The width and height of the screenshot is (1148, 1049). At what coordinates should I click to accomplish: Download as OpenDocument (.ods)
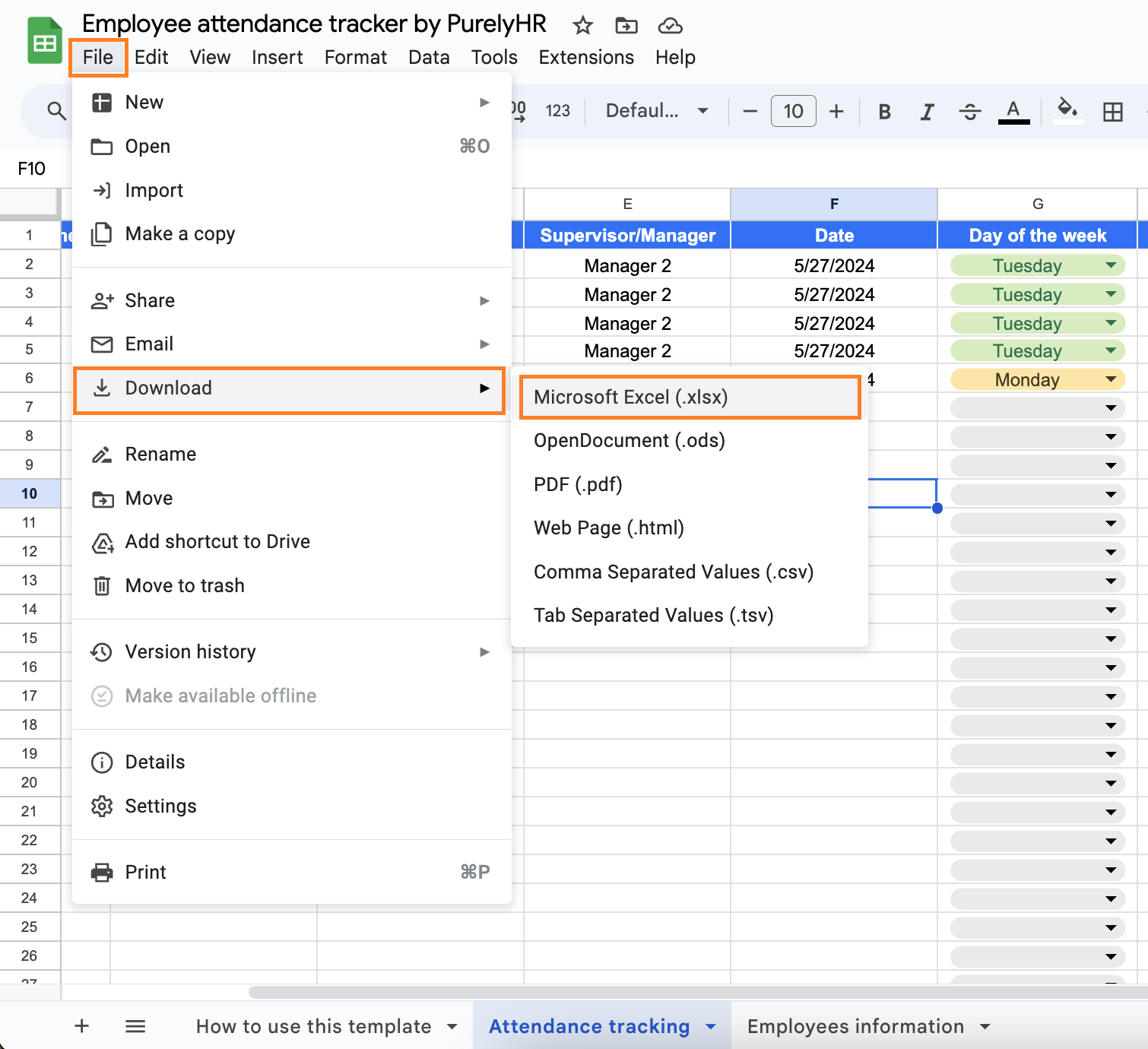click(690, 441)
